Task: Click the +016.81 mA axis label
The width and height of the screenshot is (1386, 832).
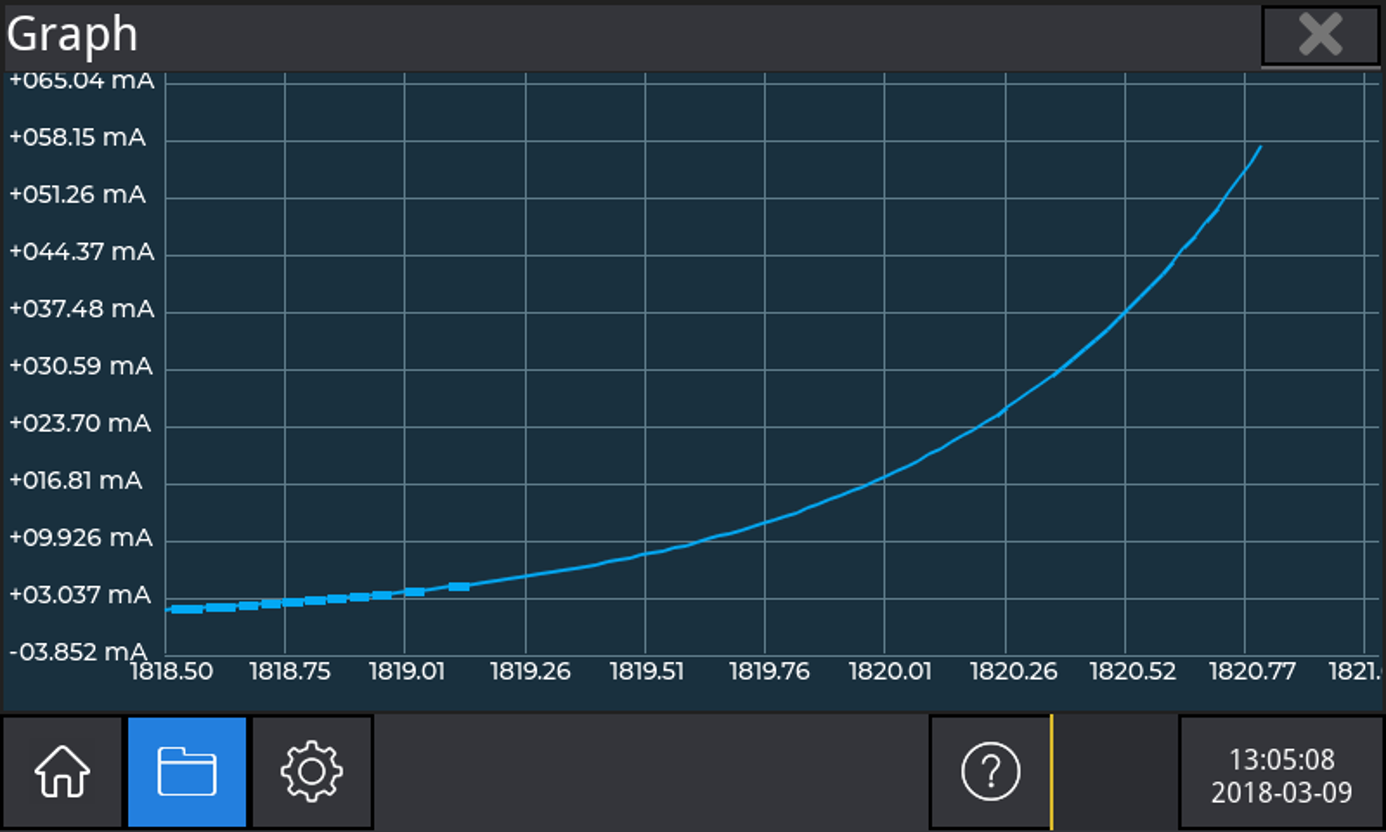Action: 76,481
